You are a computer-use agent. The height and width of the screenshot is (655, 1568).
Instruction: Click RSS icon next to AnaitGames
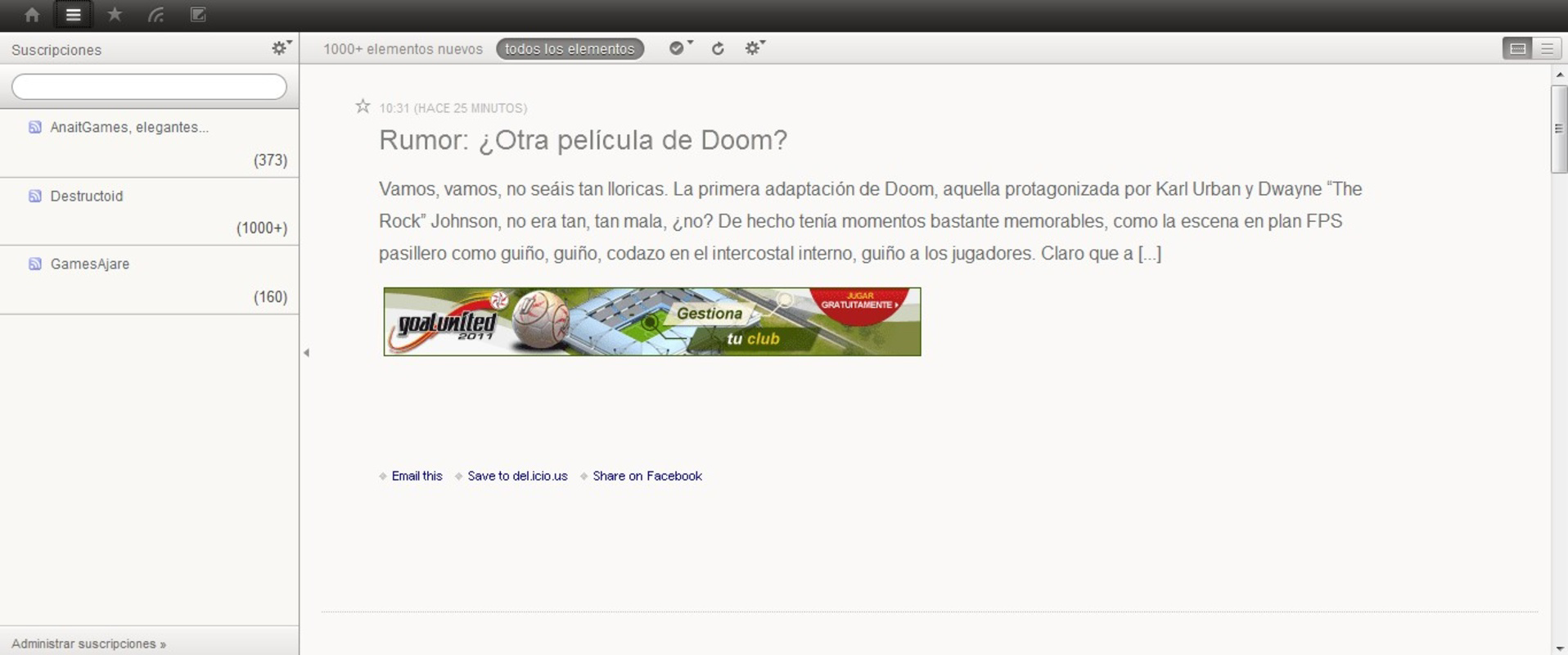pos(35,127)
